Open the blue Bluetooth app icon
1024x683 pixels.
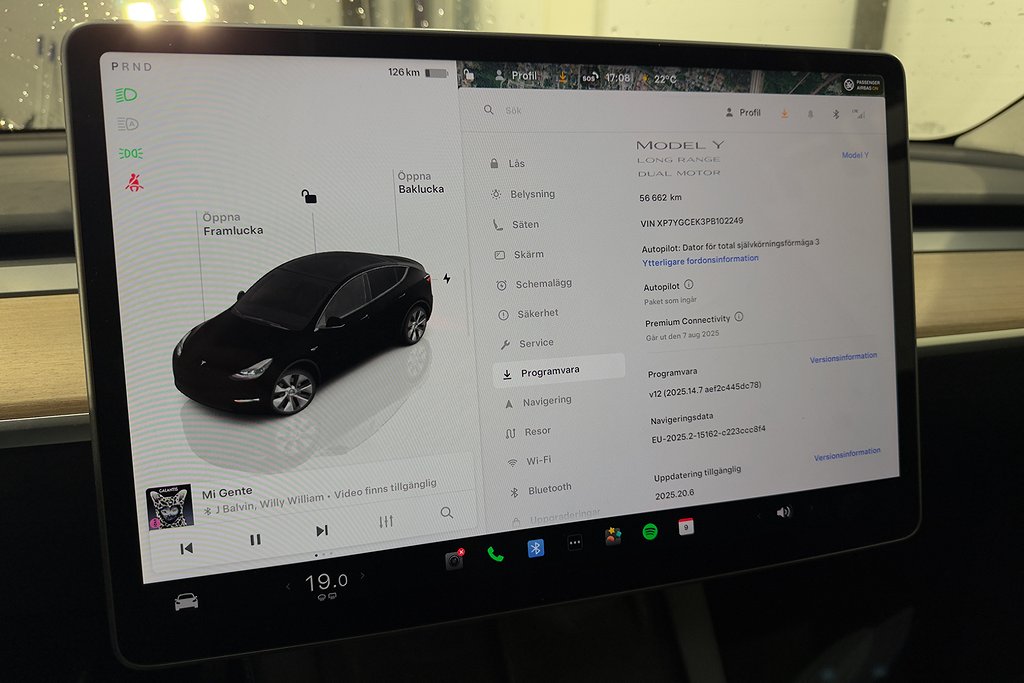click(536, 548)
